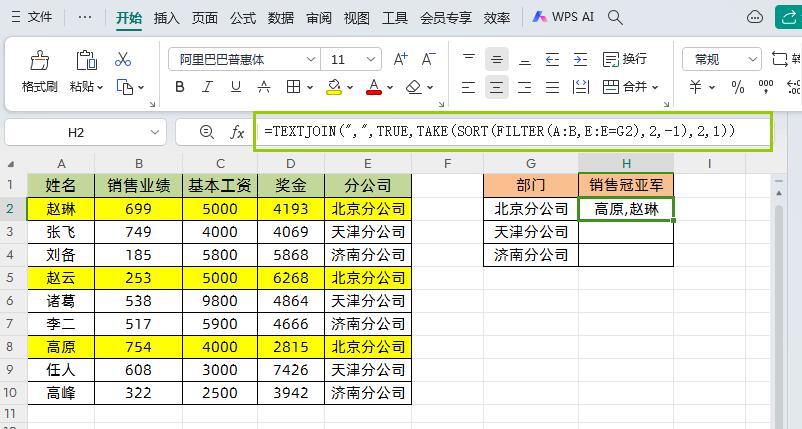Click the clear formatting eraser icon

(414, 87)
